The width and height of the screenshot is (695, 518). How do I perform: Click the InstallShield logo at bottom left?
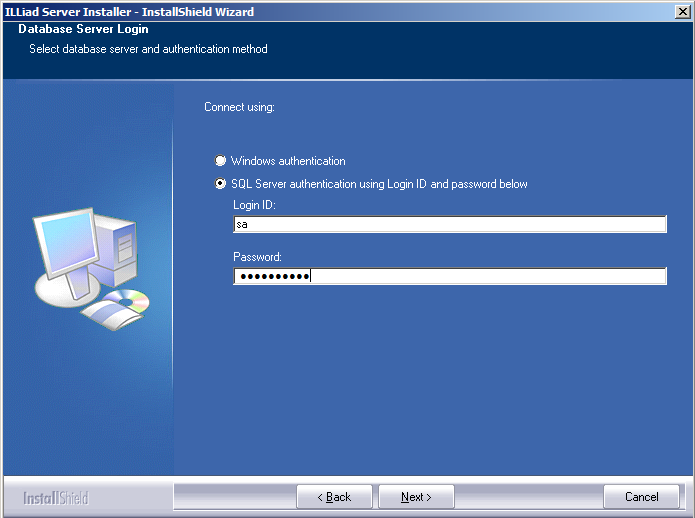point(56,498)
